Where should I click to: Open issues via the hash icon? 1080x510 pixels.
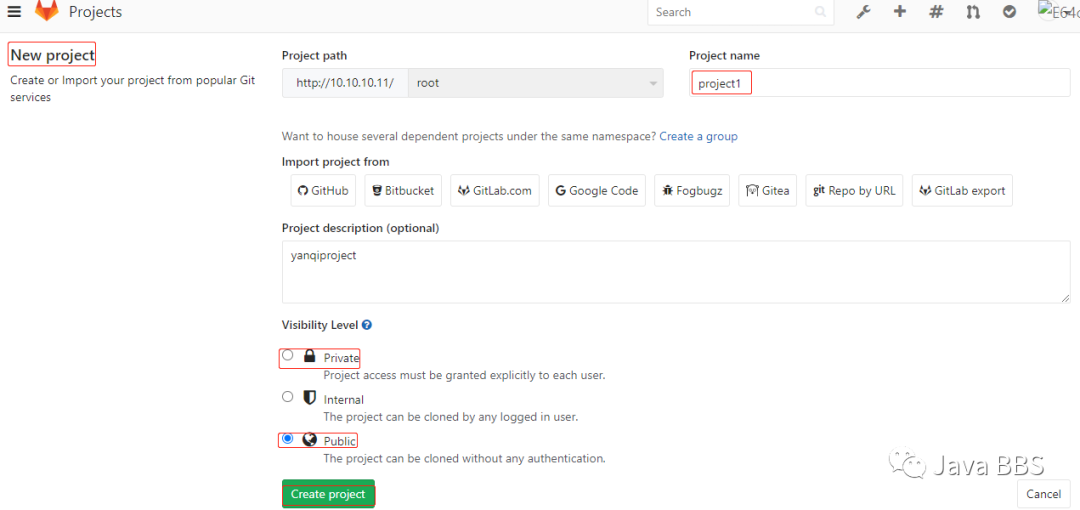coord(936,12)
